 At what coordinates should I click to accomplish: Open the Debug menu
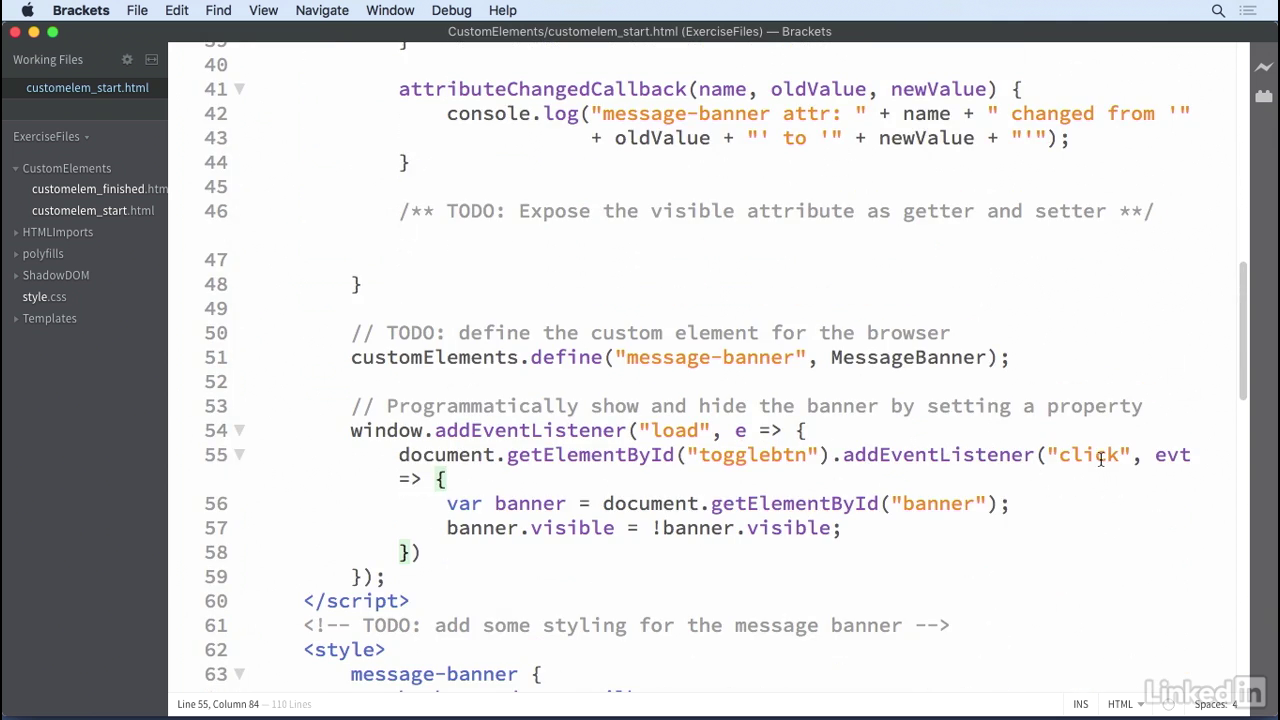tap(451, 10)
